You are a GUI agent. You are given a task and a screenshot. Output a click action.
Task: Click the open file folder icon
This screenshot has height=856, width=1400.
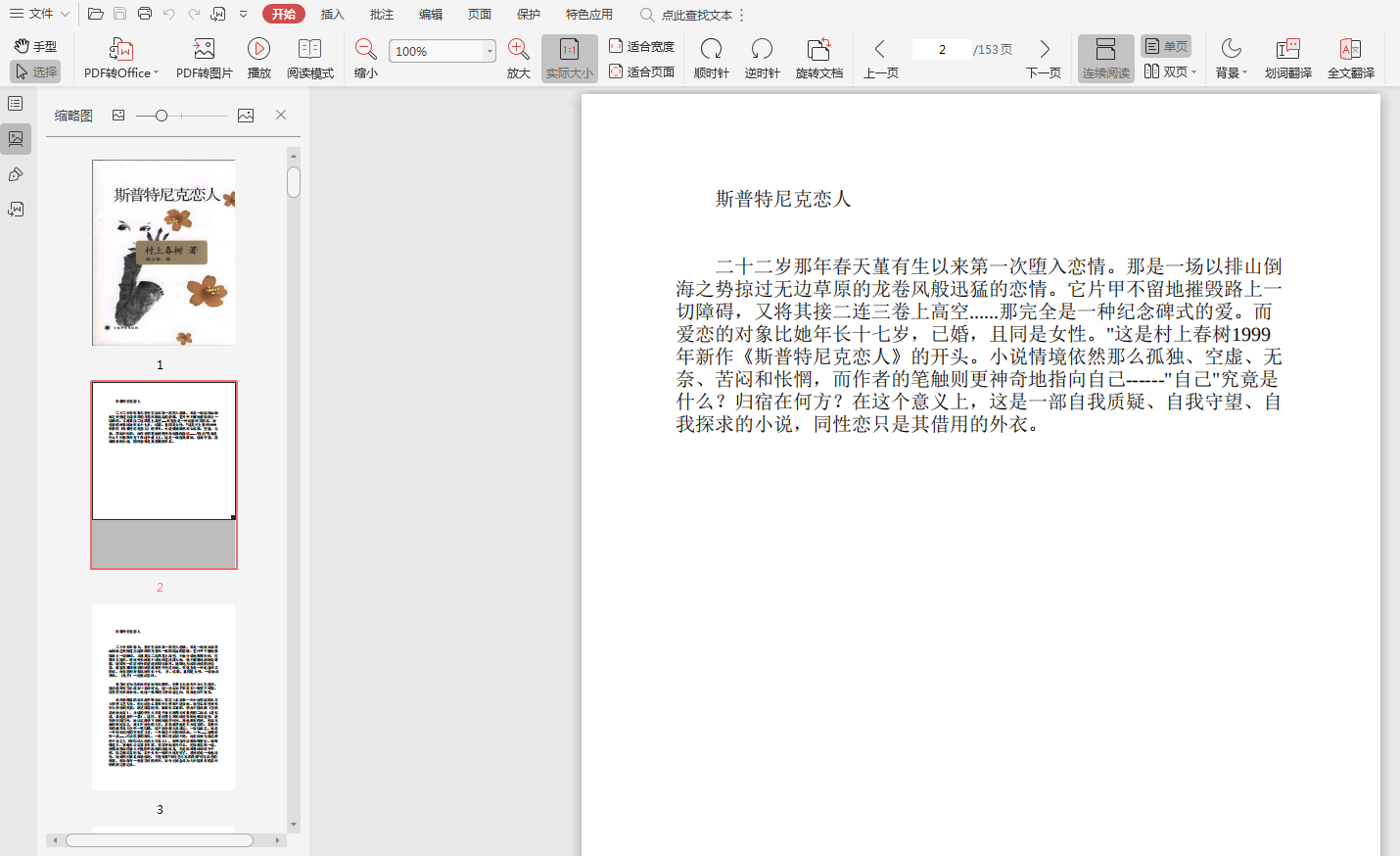coord(96,14)
